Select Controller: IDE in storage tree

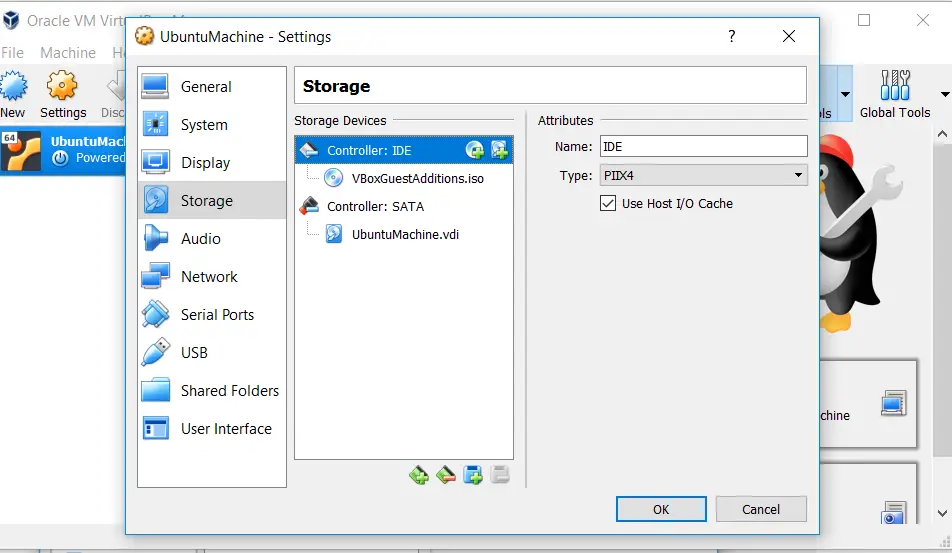tap(404, 150)
